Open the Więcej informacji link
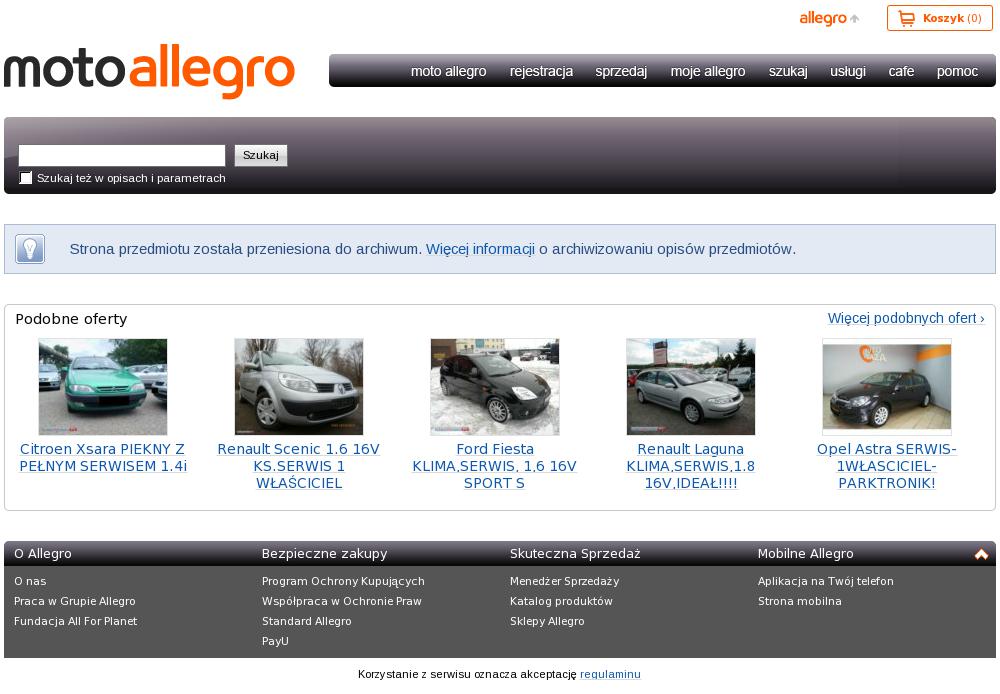 480,249
